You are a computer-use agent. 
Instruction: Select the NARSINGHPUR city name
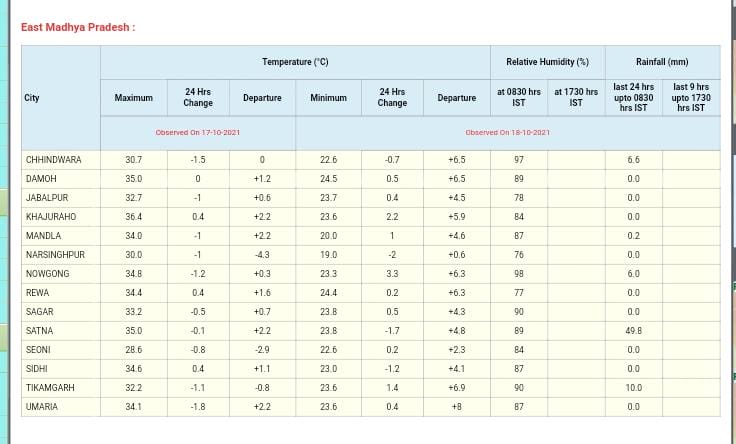coord(56,255)
